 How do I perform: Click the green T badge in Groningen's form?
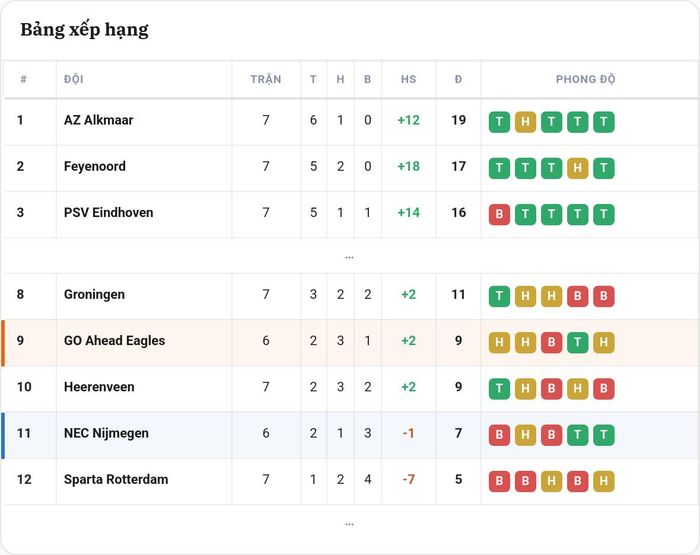point(499,296)
